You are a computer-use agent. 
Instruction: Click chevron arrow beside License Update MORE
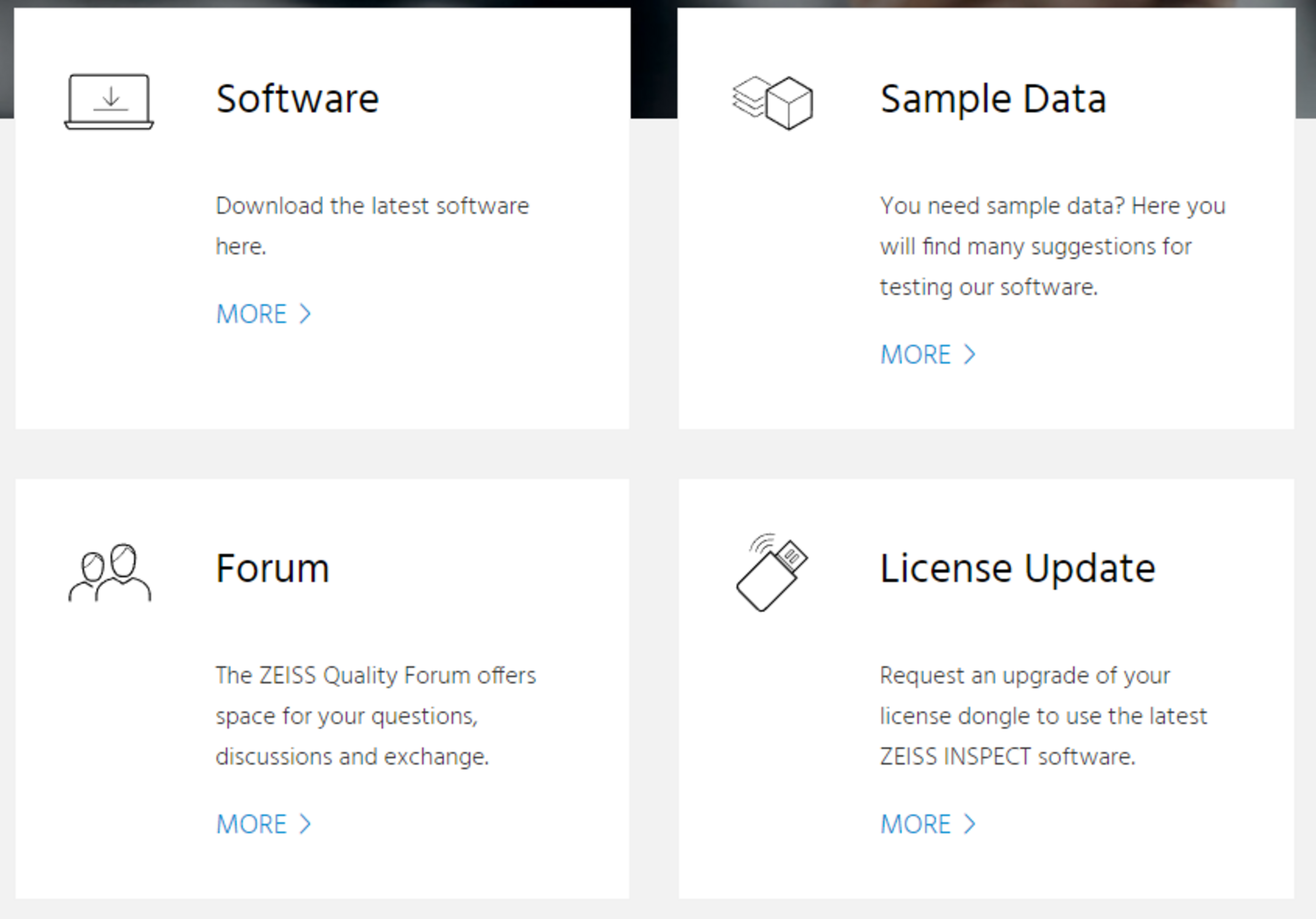point(970,825)
